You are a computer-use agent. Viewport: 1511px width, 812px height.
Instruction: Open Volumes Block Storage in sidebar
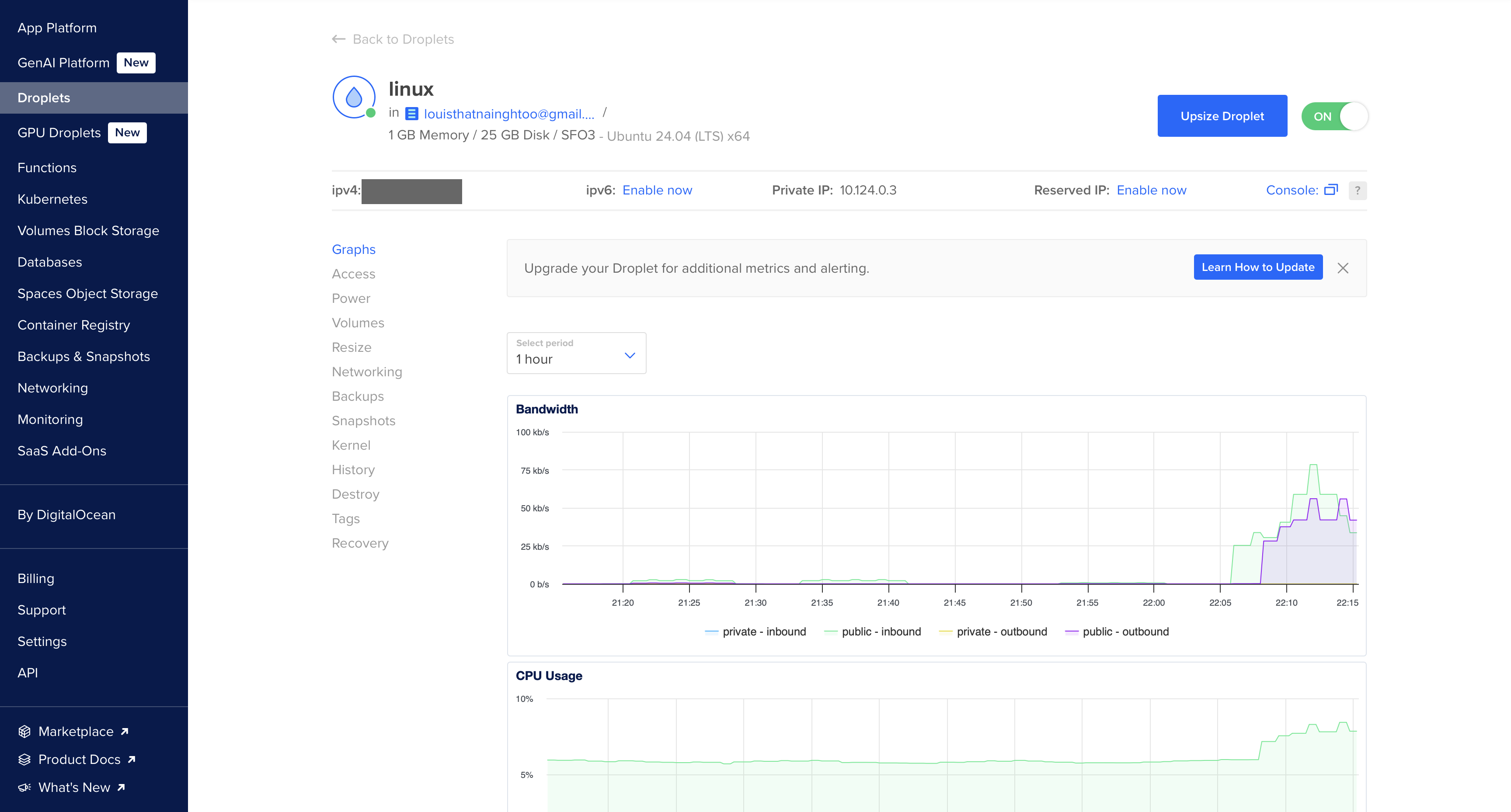pos(88,231)
